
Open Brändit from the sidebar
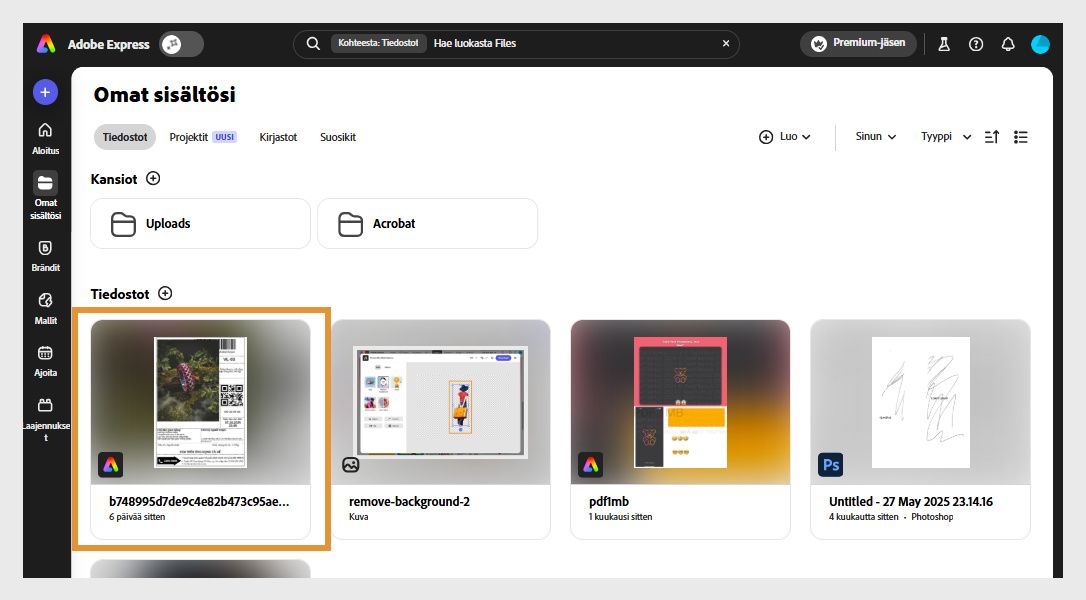pos(45,254)
